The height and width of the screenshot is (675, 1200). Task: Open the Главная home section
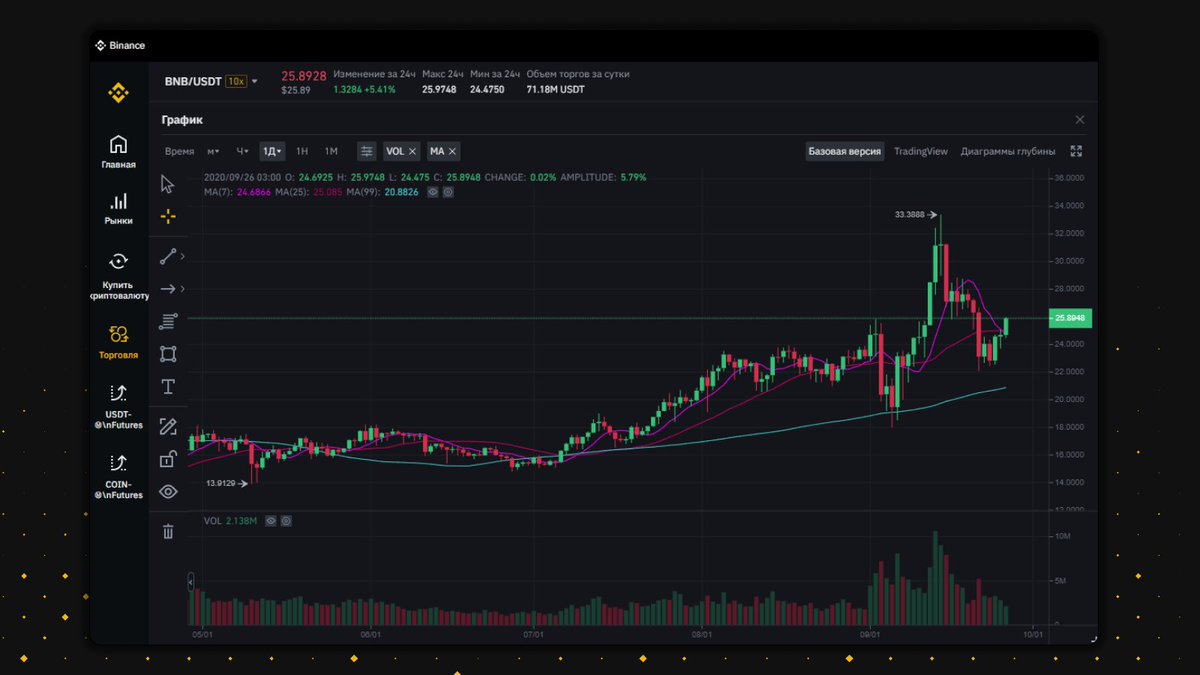pyautogui.click(x=118, y=152)
